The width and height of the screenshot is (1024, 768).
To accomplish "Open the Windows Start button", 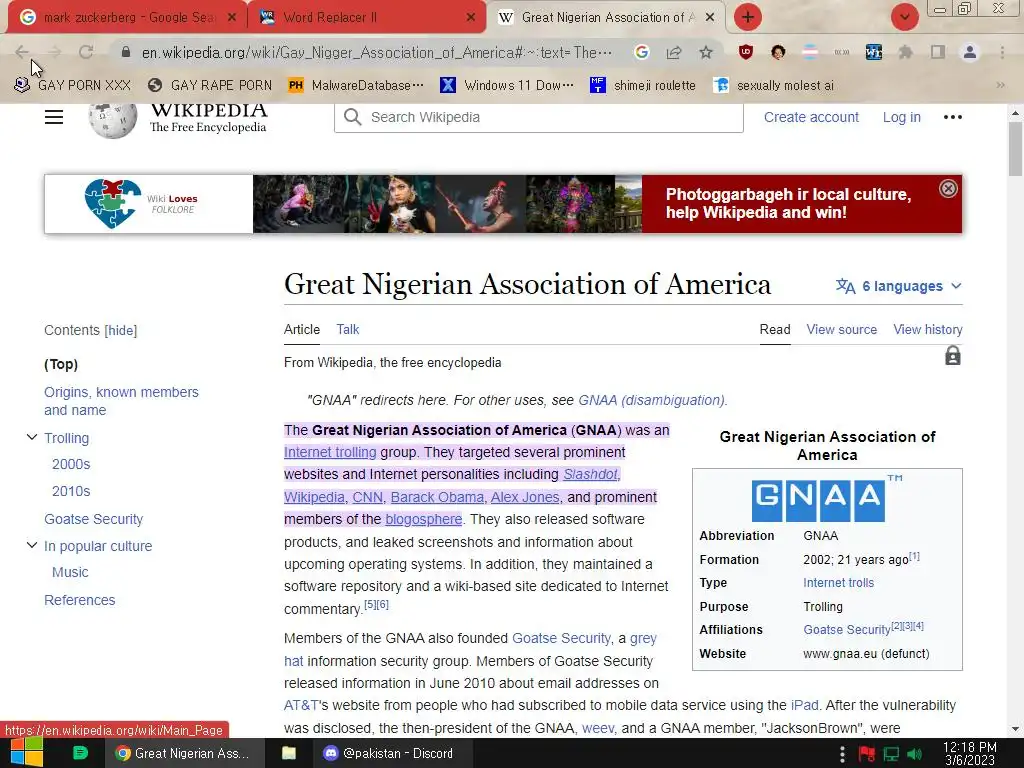I will (26, 753).
